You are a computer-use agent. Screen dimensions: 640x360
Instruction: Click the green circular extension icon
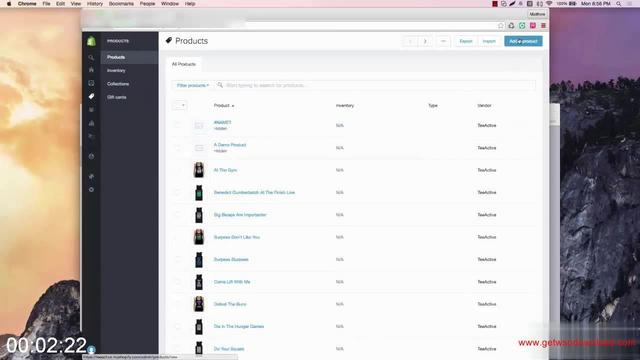(522, 25)
